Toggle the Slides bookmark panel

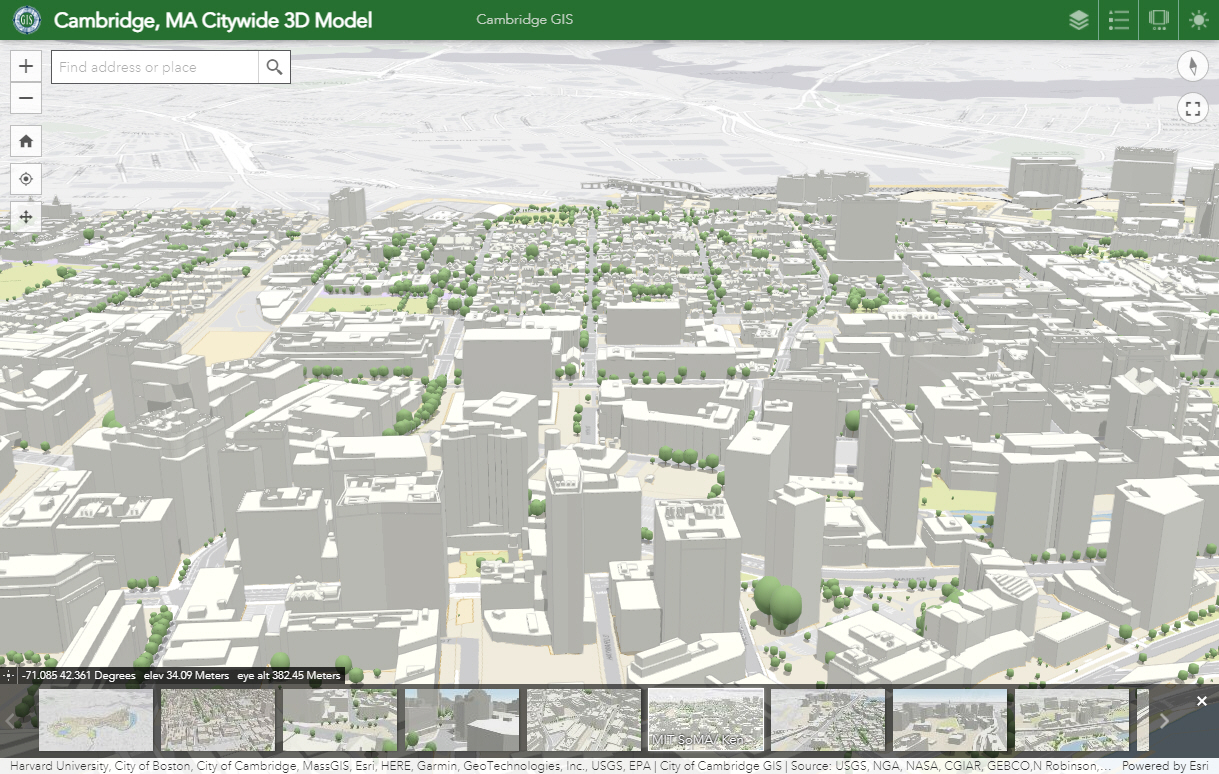[x=1159, y=20]
